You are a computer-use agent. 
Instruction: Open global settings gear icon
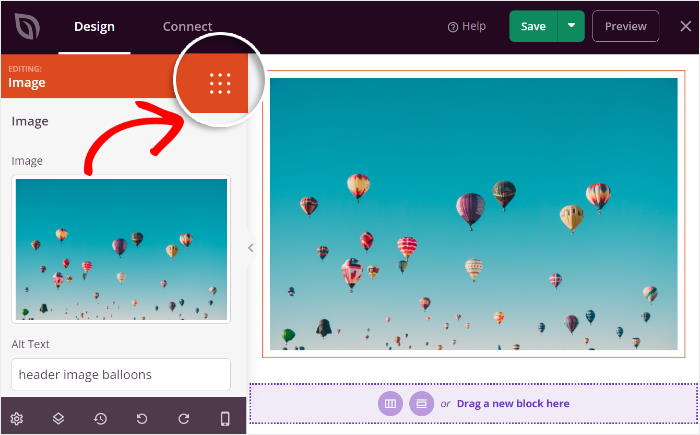click(x=17, y=418)
